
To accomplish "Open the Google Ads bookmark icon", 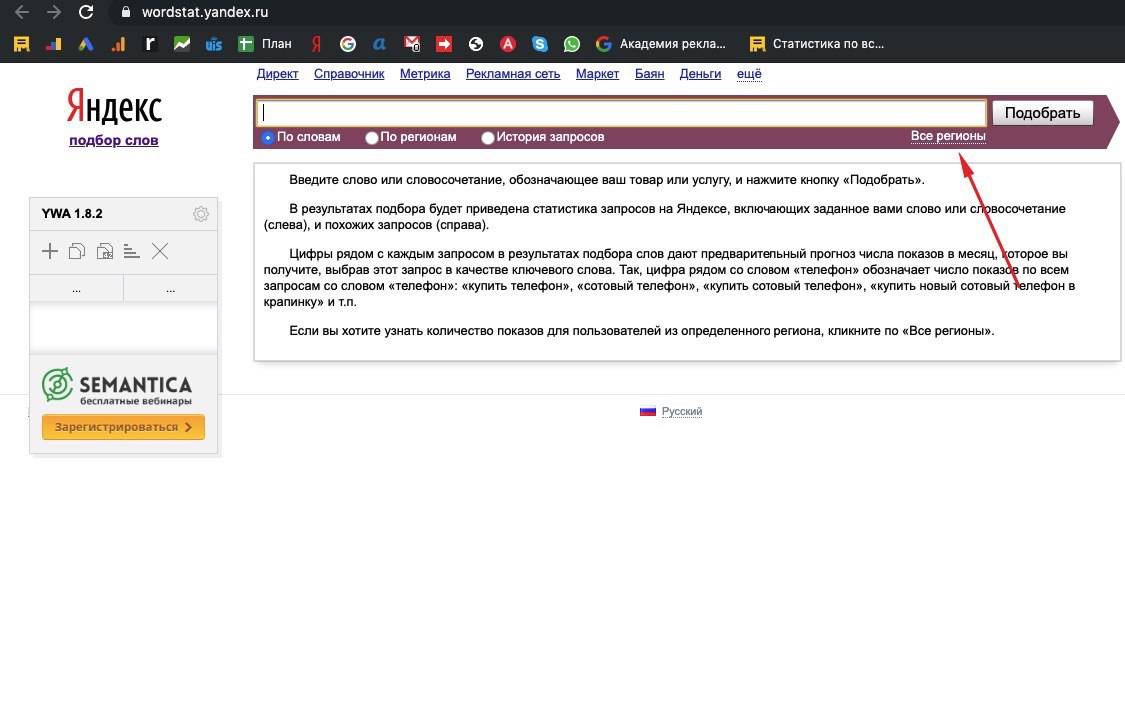I will click(86, 44).
